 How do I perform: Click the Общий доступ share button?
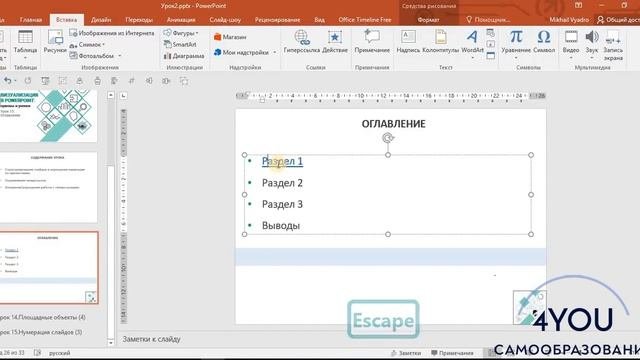(x=618, y=20)
